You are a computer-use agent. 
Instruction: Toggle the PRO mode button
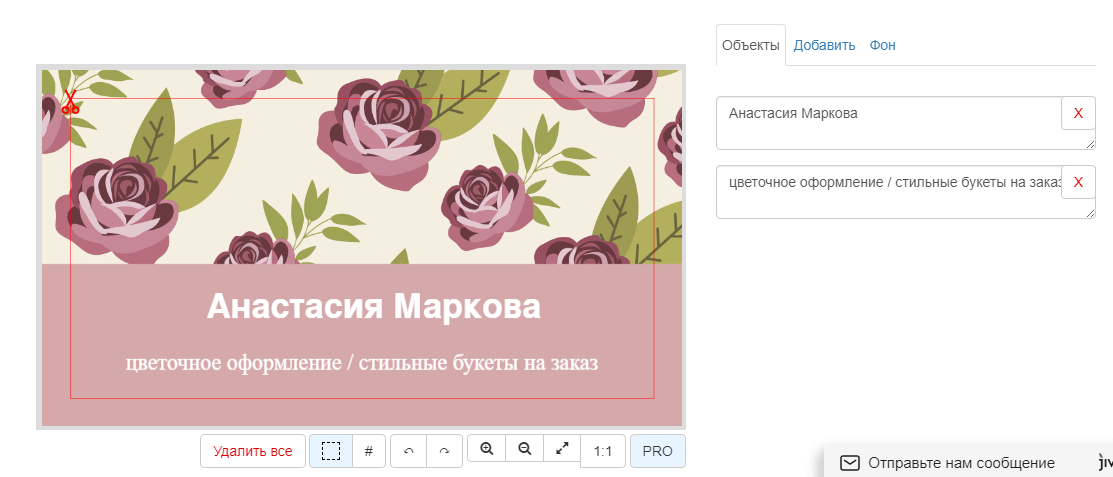coord(657,451)
